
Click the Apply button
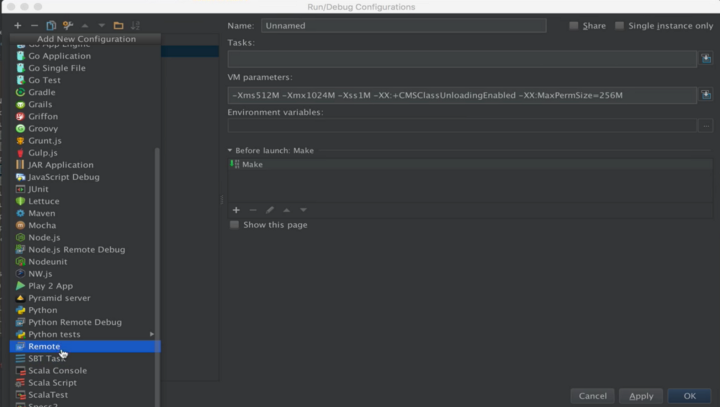point(641,396)
